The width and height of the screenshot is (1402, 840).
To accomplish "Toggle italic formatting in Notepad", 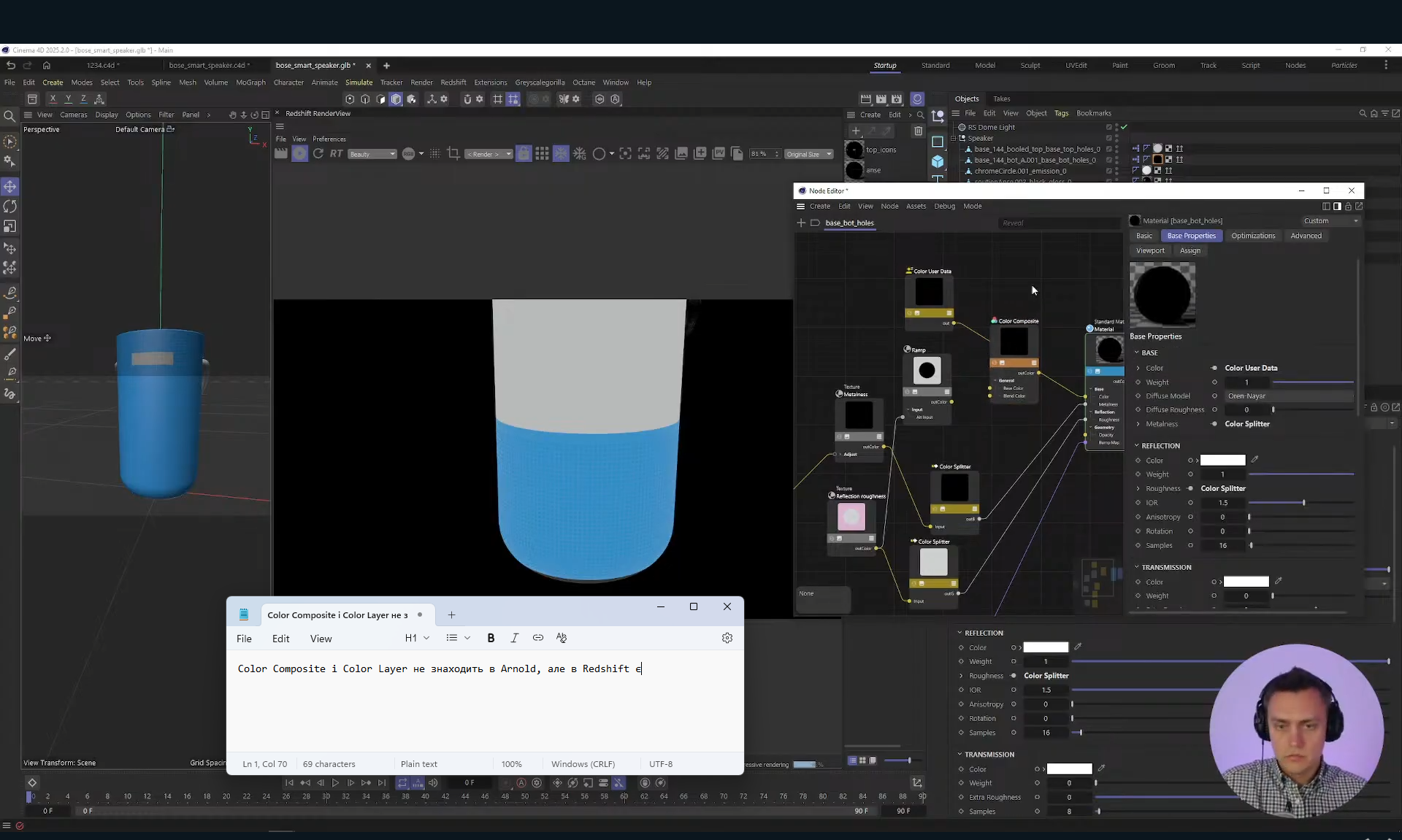I will pyautogui.click(x=514, y=638).
